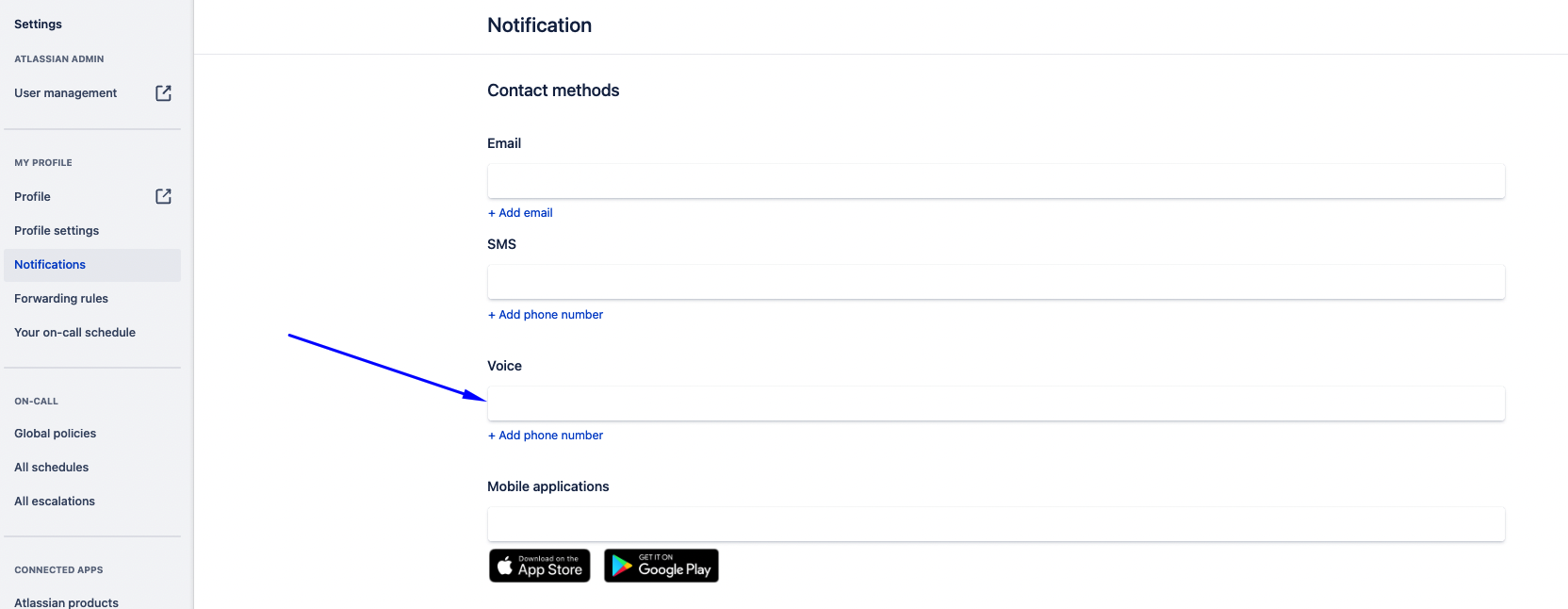Click the Get it on Google Play badge
Viewport: 1568px width, 609px height.
pyautogui.click(x=661, y=566)
